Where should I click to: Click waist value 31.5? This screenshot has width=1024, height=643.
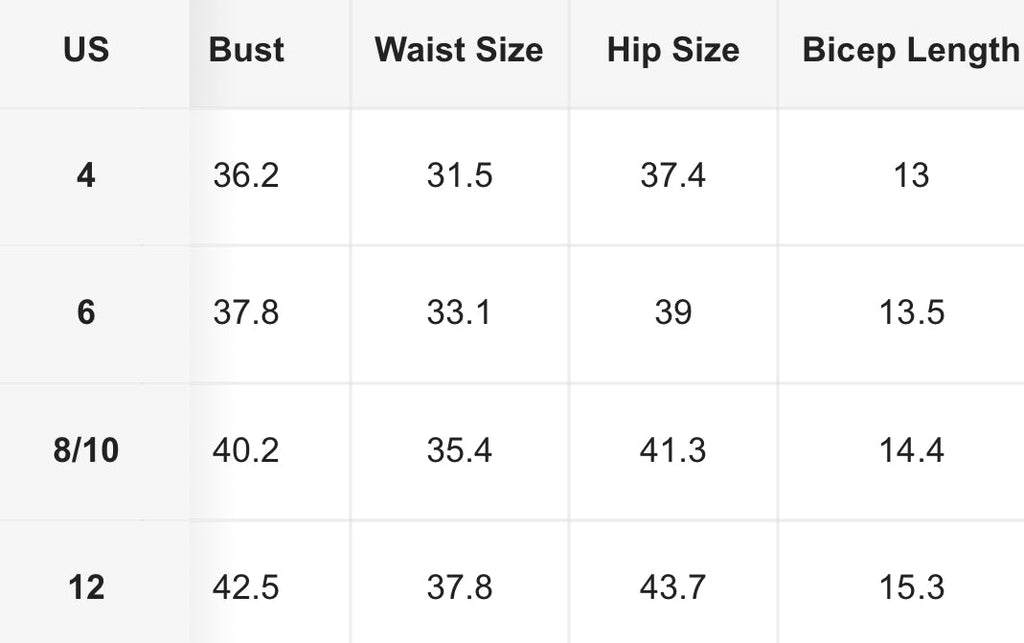[459, 175]
